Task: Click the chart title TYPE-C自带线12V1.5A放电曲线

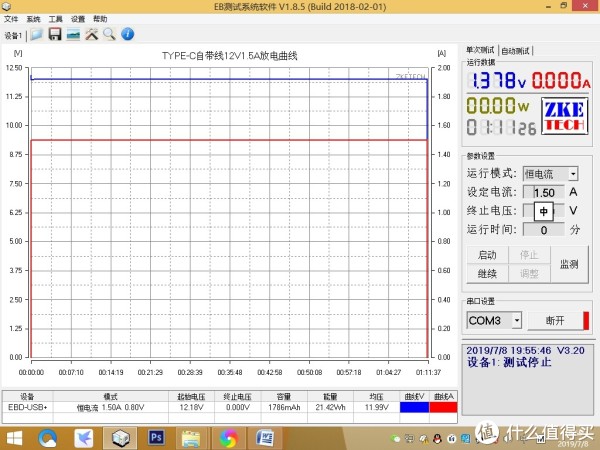Action: [230, 56]
